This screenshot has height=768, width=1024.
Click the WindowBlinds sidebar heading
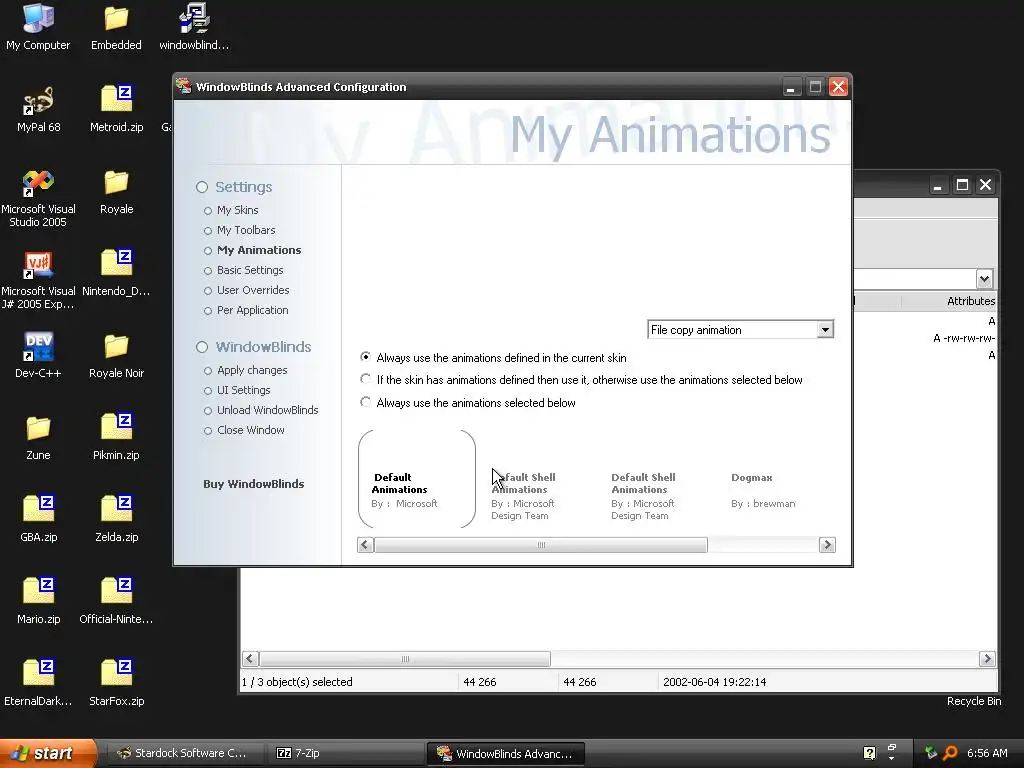point(263,347)
